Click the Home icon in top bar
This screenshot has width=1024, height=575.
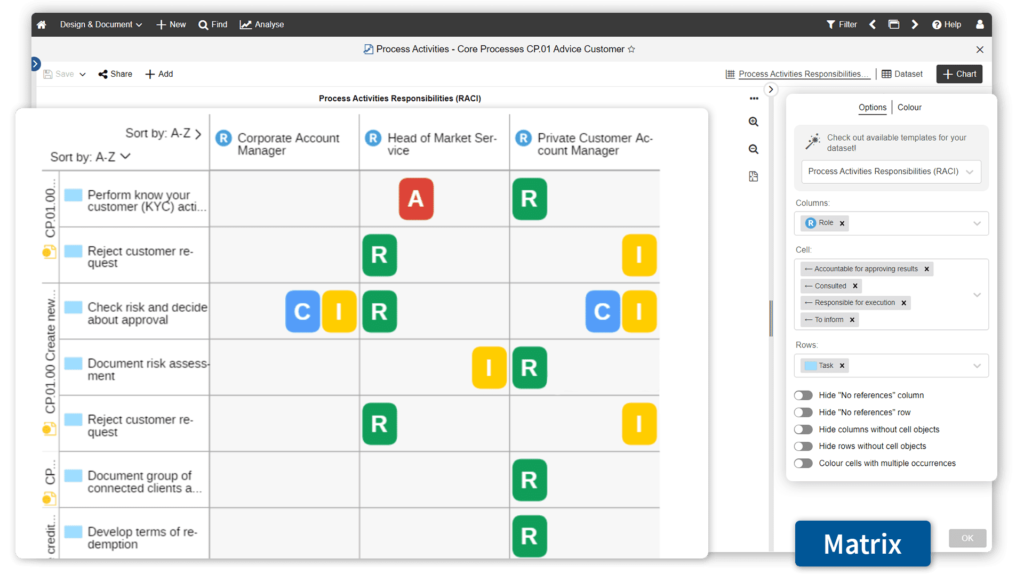41,24
